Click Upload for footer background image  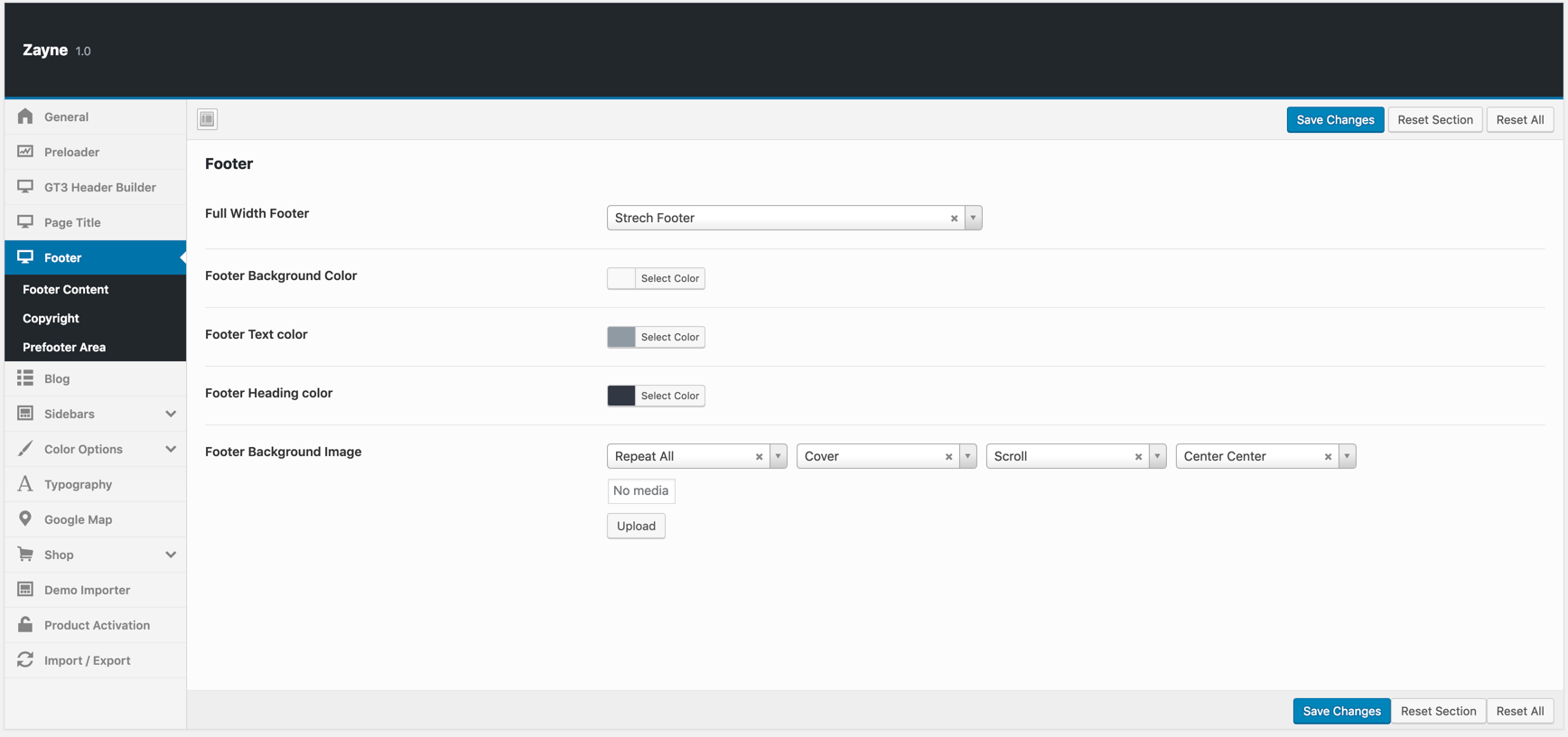point(636,526)
